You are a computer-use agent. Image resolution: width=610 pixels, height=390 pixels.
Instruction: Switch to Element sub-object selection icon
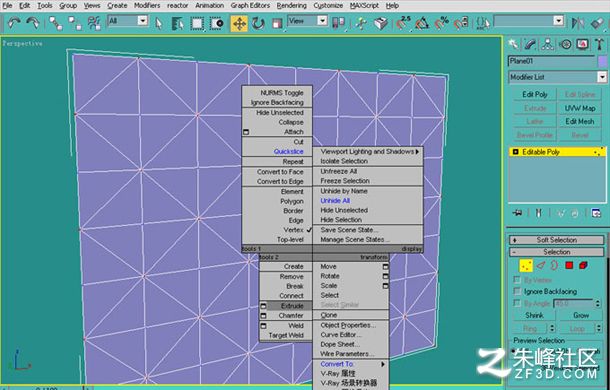pos(583,265)
